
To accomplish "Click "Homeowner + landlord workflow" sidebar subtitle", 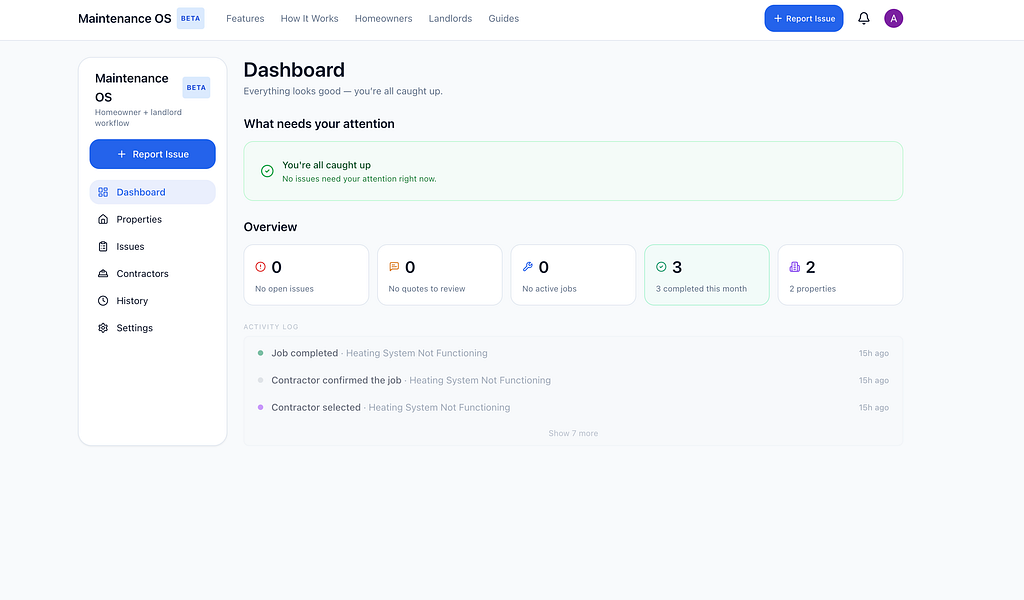I will point(138,118).
